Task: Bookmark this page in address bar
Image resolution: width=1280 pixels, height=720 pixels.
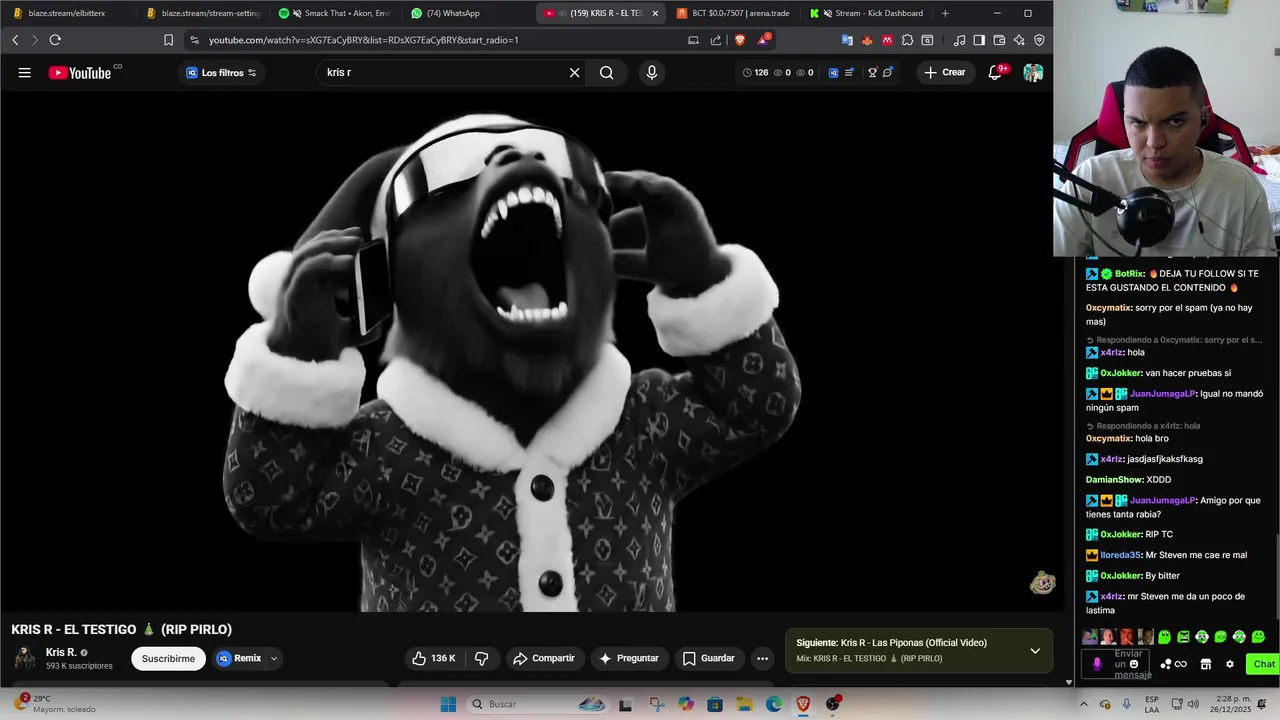Action: pyautogui.click(x=168, y=40)
